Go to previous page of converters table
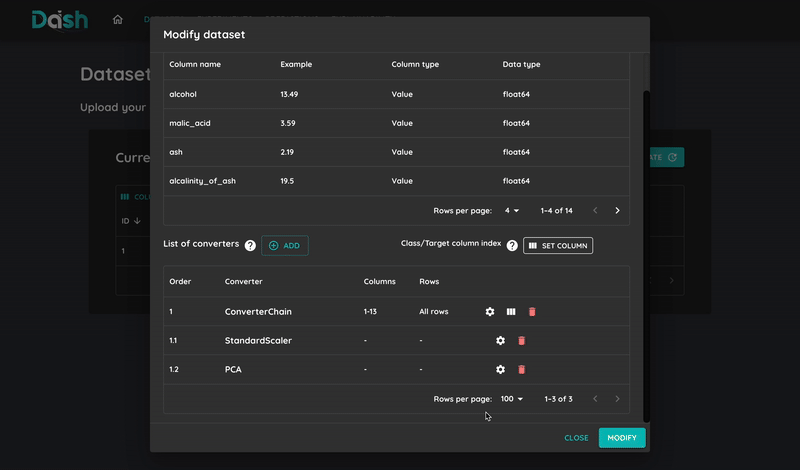800x470 pixels. point(595,399)
